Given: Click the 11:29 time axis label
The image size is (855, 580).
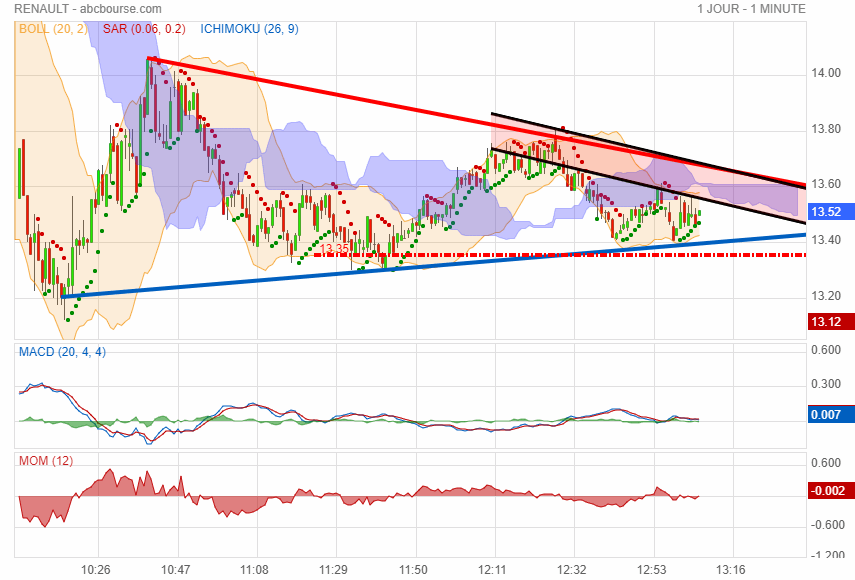Looking at the screenshot, I should click(x=333, y=570).
